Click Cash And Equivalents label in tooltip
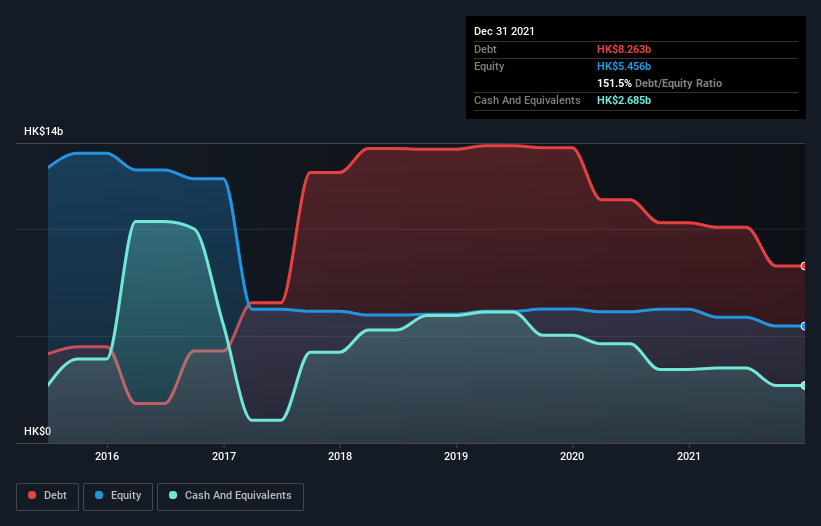This screenshot has height=526, width=821. (x=527, y=100)
